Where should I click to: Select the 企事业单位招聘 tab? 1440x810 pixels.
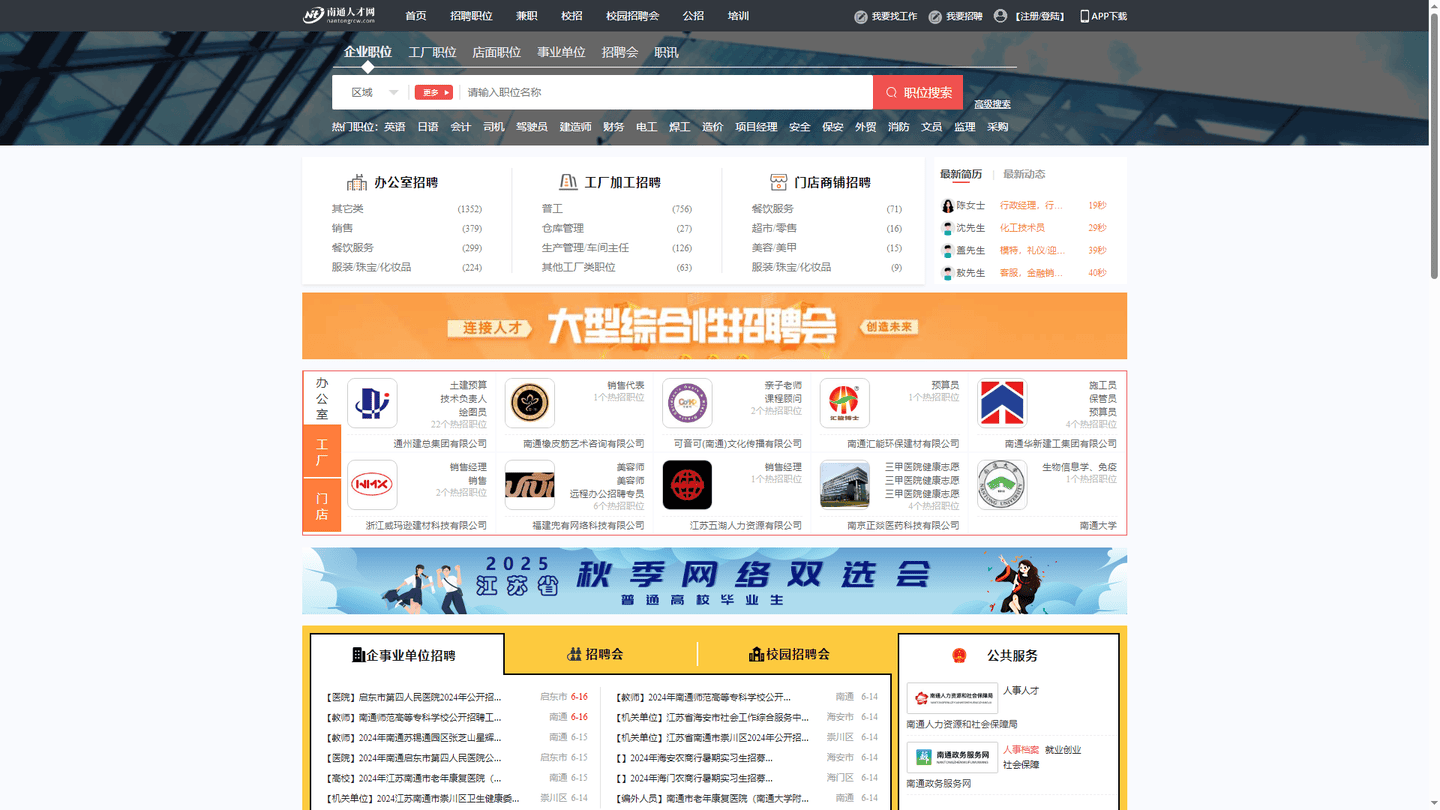tap(407, 655)
